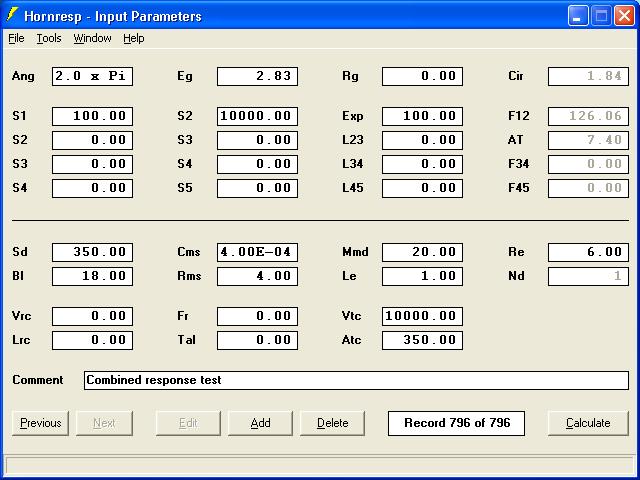The image size is (640, 480).
Task: Go to the Previous record
Action: 40,423
